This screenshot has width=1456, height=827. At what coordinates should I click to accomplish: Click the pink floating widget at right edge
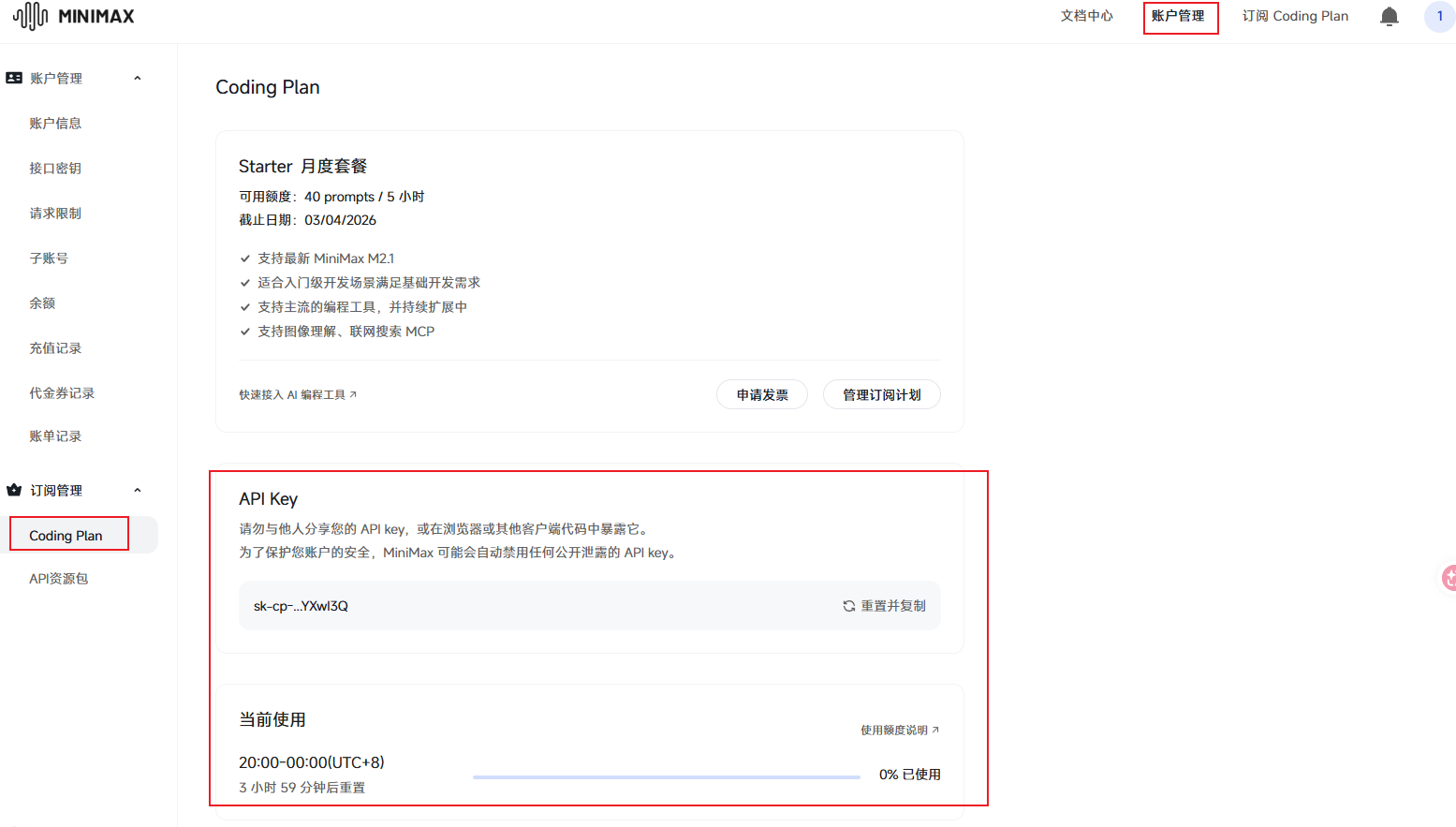pyautogui.click(x=1449, y=578)
